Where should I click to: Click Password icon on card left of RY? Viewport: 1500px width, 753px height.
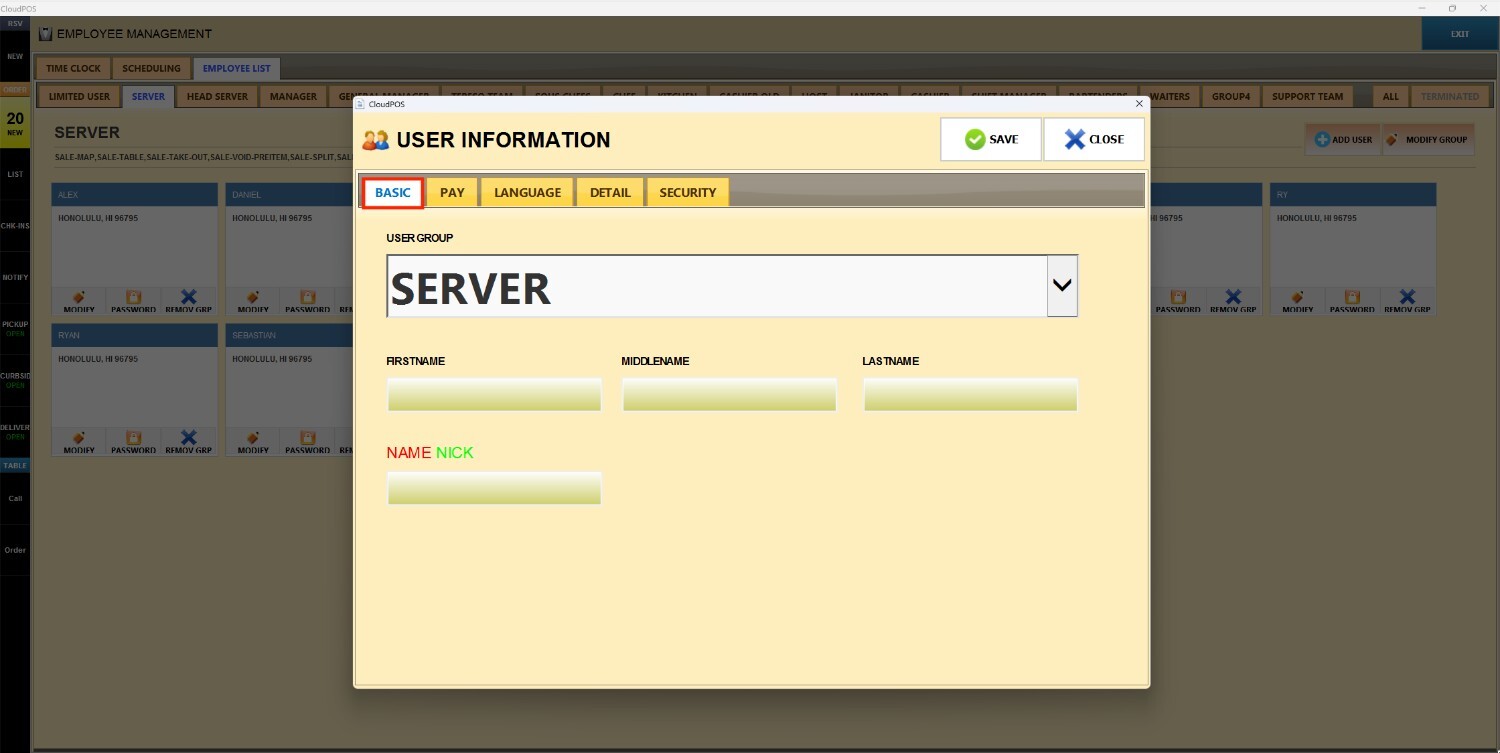coord(1179,297)
